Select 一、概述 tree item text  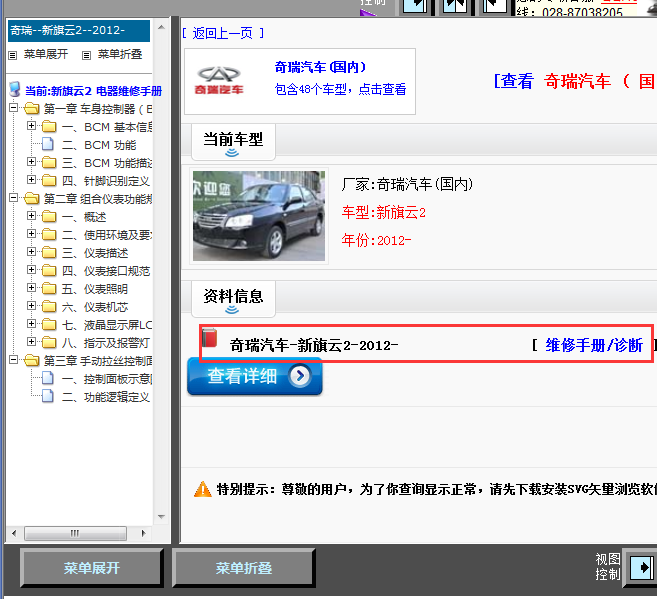pos(84,217)
